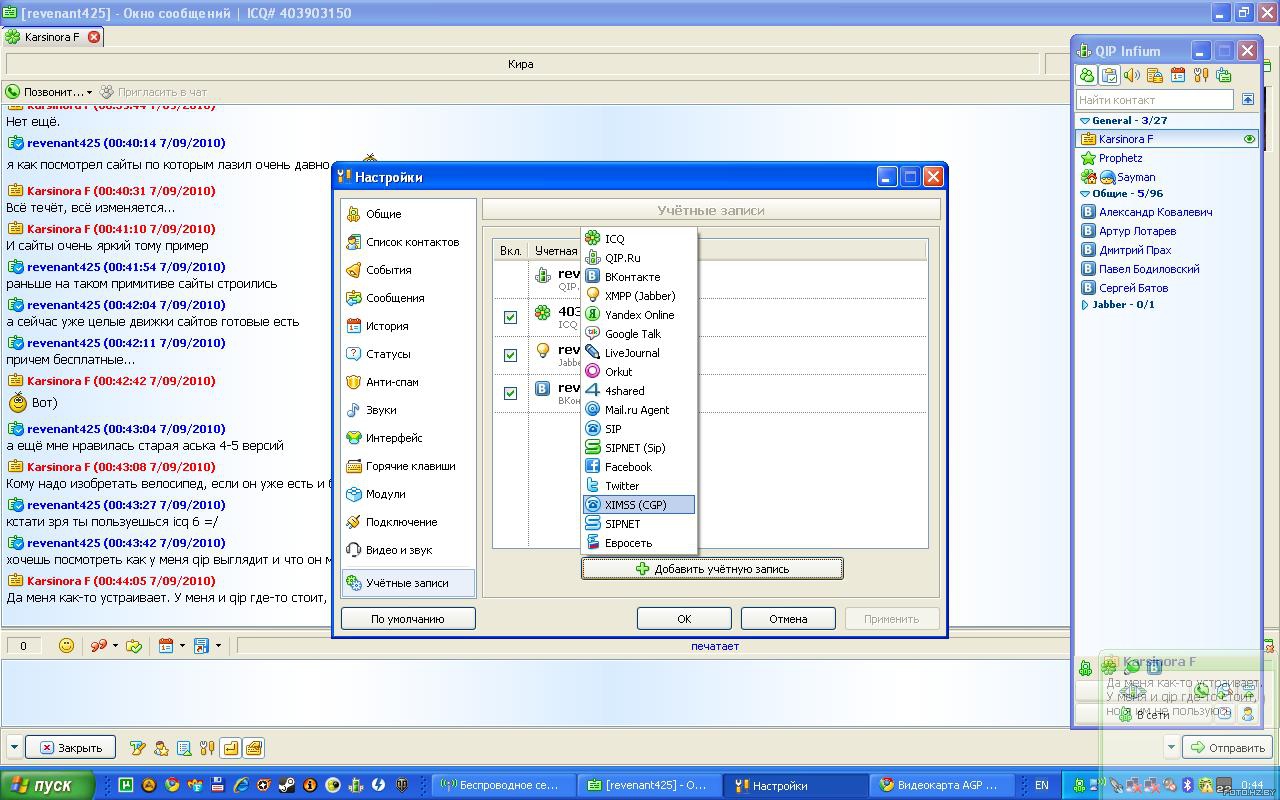Pick Facebook from the account type list
1280x800 pixels.
638,467
